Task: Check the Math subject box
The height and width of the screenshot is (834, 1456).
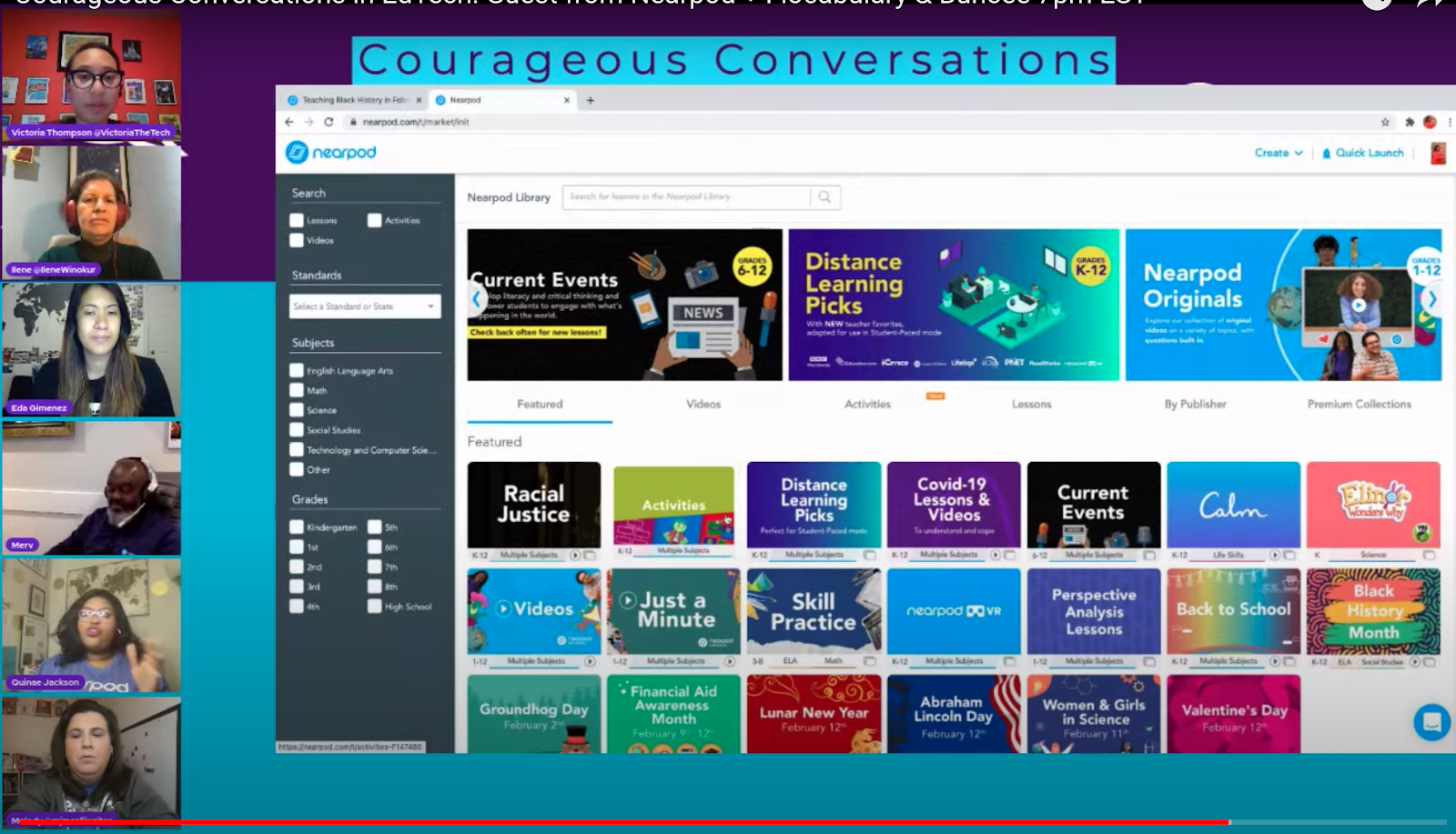Action: click(x=297, y=390)
